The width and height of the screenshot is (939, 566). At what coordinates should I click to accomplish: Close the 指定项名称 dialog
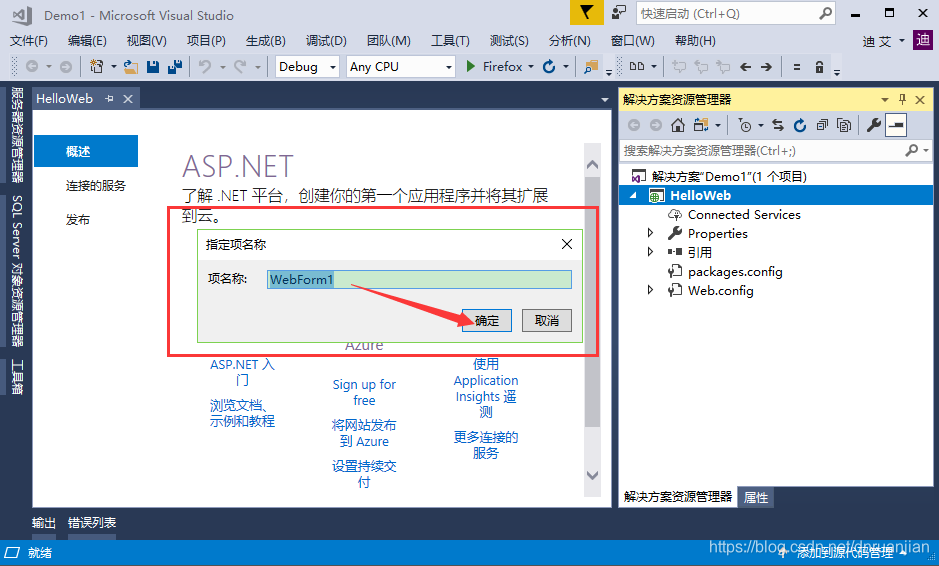(567, 244)
